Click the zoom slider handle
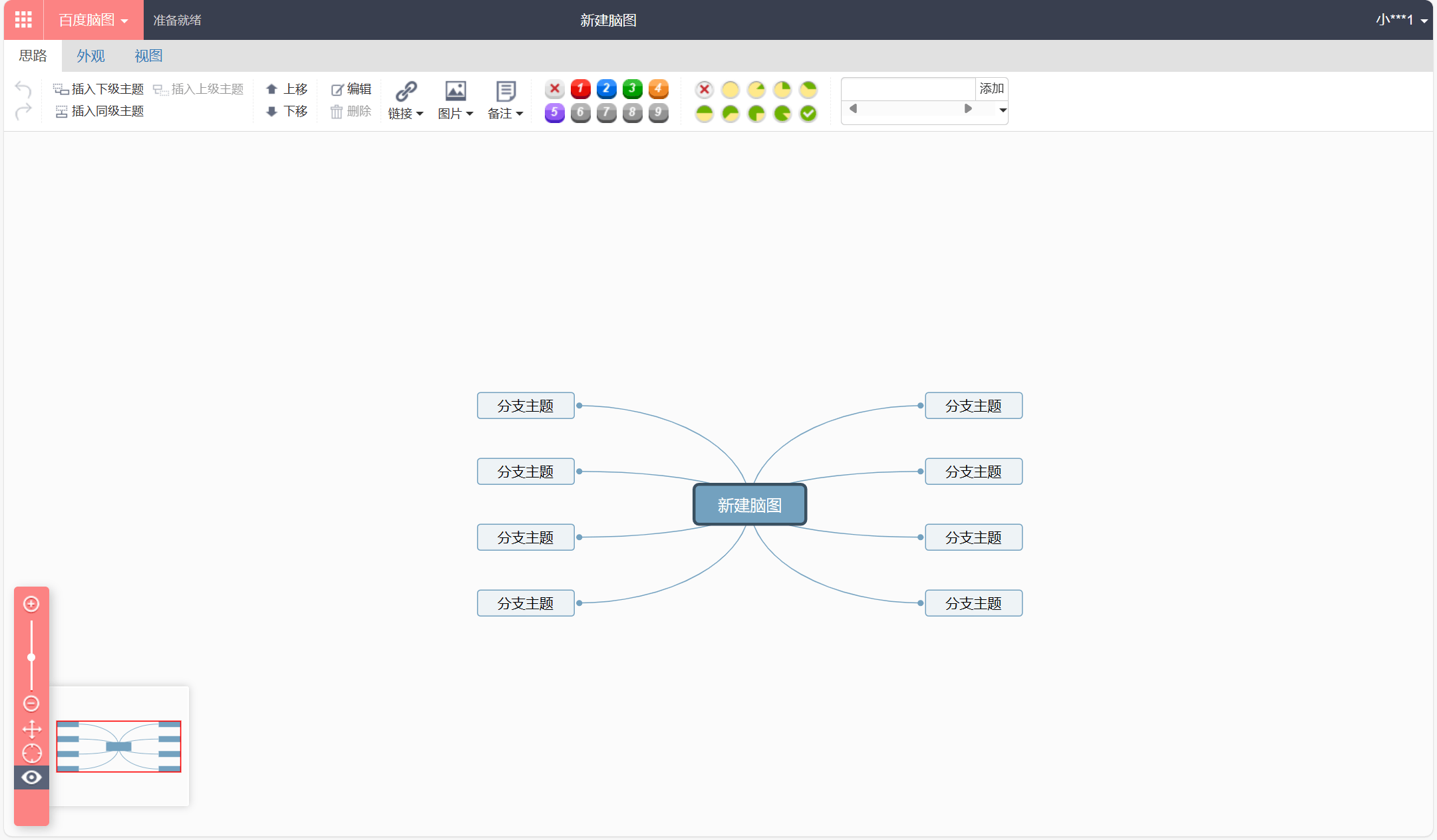This screenshot has width=1437, height=840. 31,657
